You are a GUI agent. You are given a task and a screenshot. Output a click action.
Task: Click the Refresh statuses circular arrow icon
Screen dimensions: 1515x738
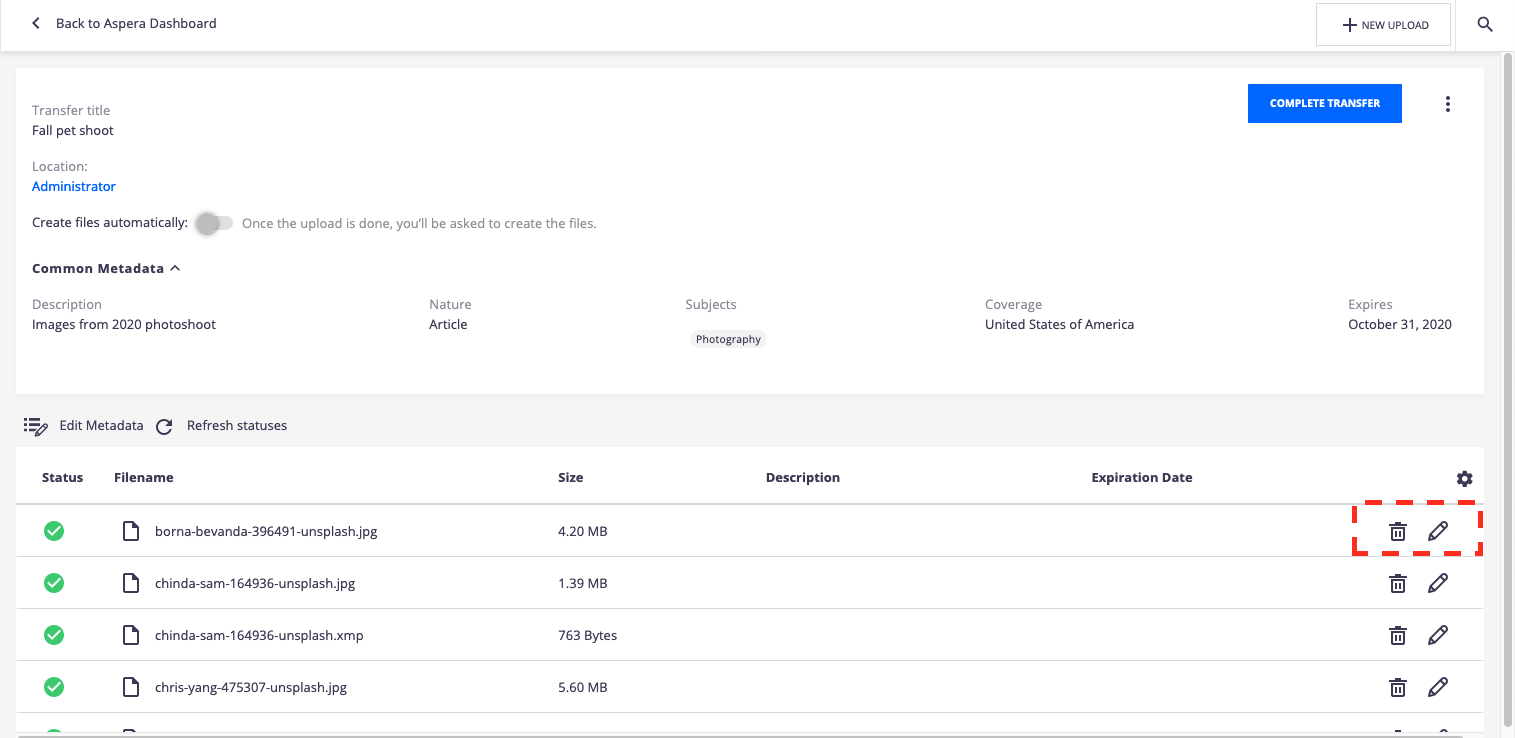(x=165, y=427)
